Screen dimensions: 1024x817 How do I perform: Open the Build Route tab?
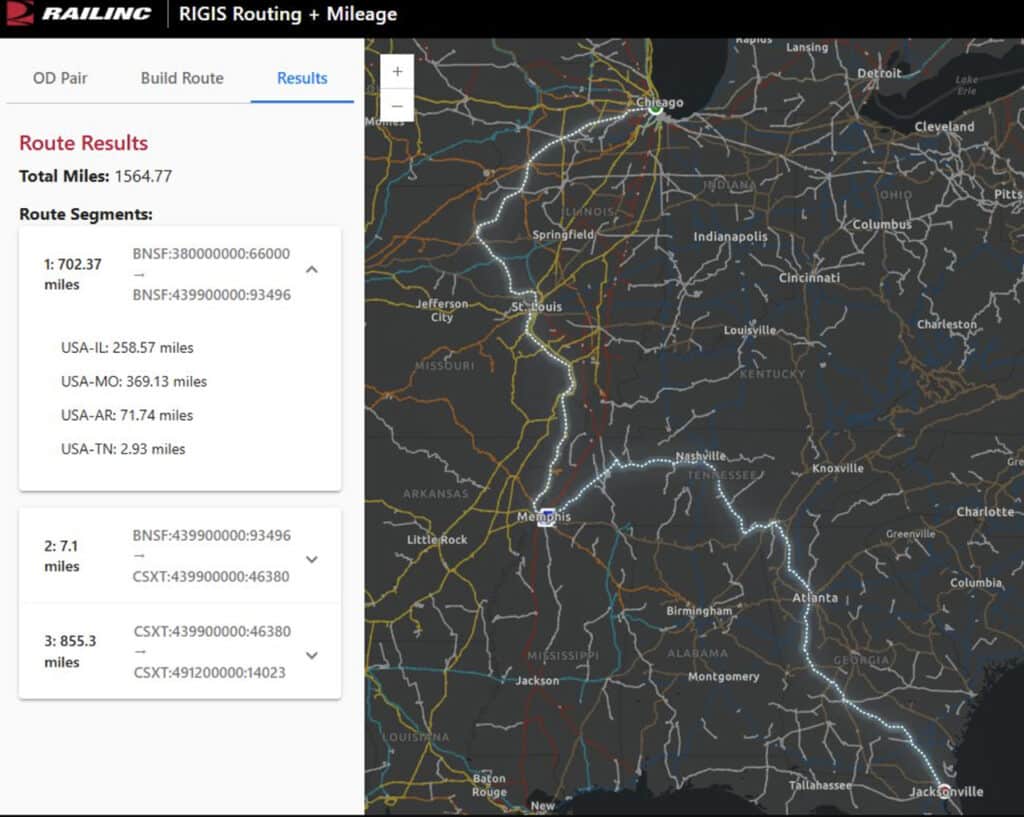pos(182,78)
